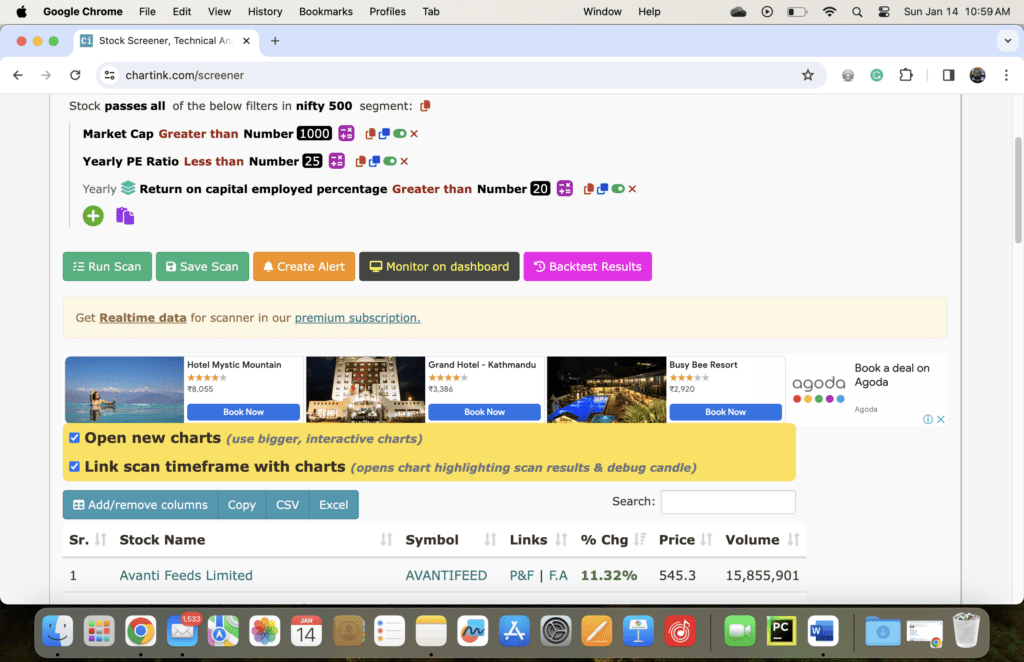The height and width of the screenshot is (662, 1024).
Task: Open Chrome Extensions puzzle icon
Action: pos(906,75)
